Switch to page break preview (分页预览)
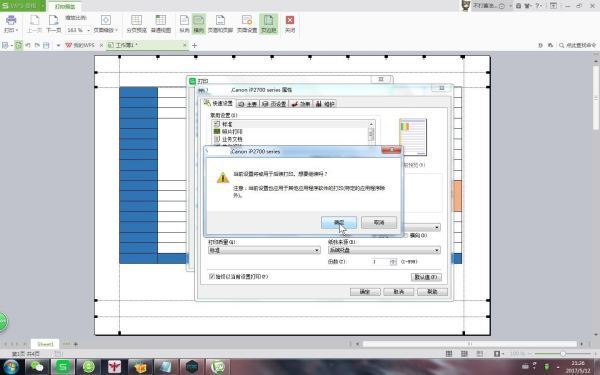Image resolution: width=600 pixels, height=375 pixels. click(x=137, y=24)
